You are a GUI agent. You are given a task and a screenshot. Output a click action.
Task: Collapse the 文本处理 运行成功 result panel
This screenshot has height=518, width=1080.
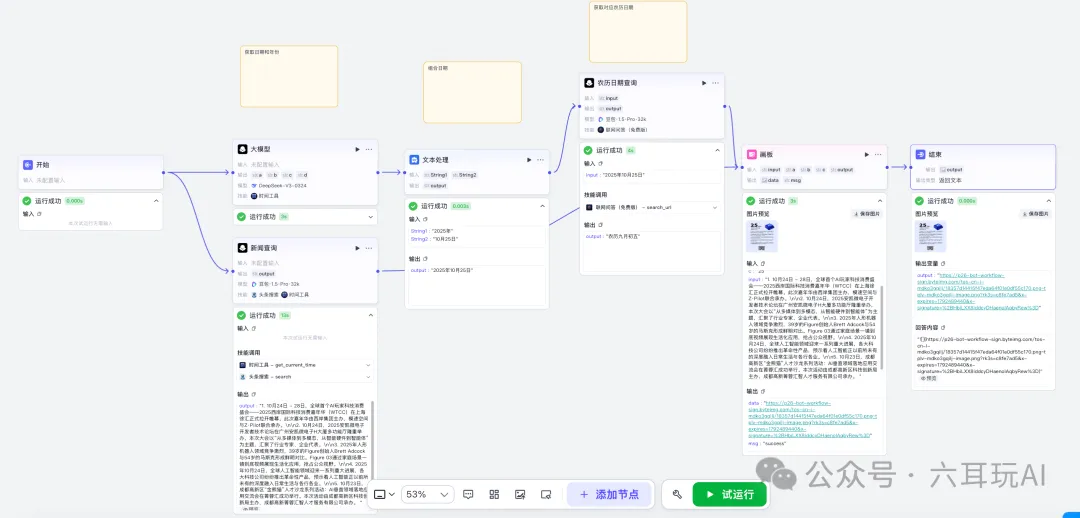541,206
